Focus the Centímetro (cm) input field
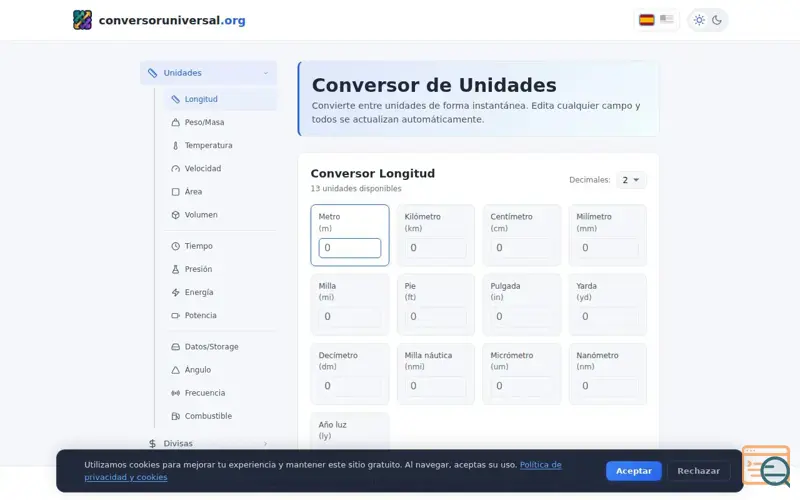The height and width of the screenshot is (500, 800). [521, 248]
